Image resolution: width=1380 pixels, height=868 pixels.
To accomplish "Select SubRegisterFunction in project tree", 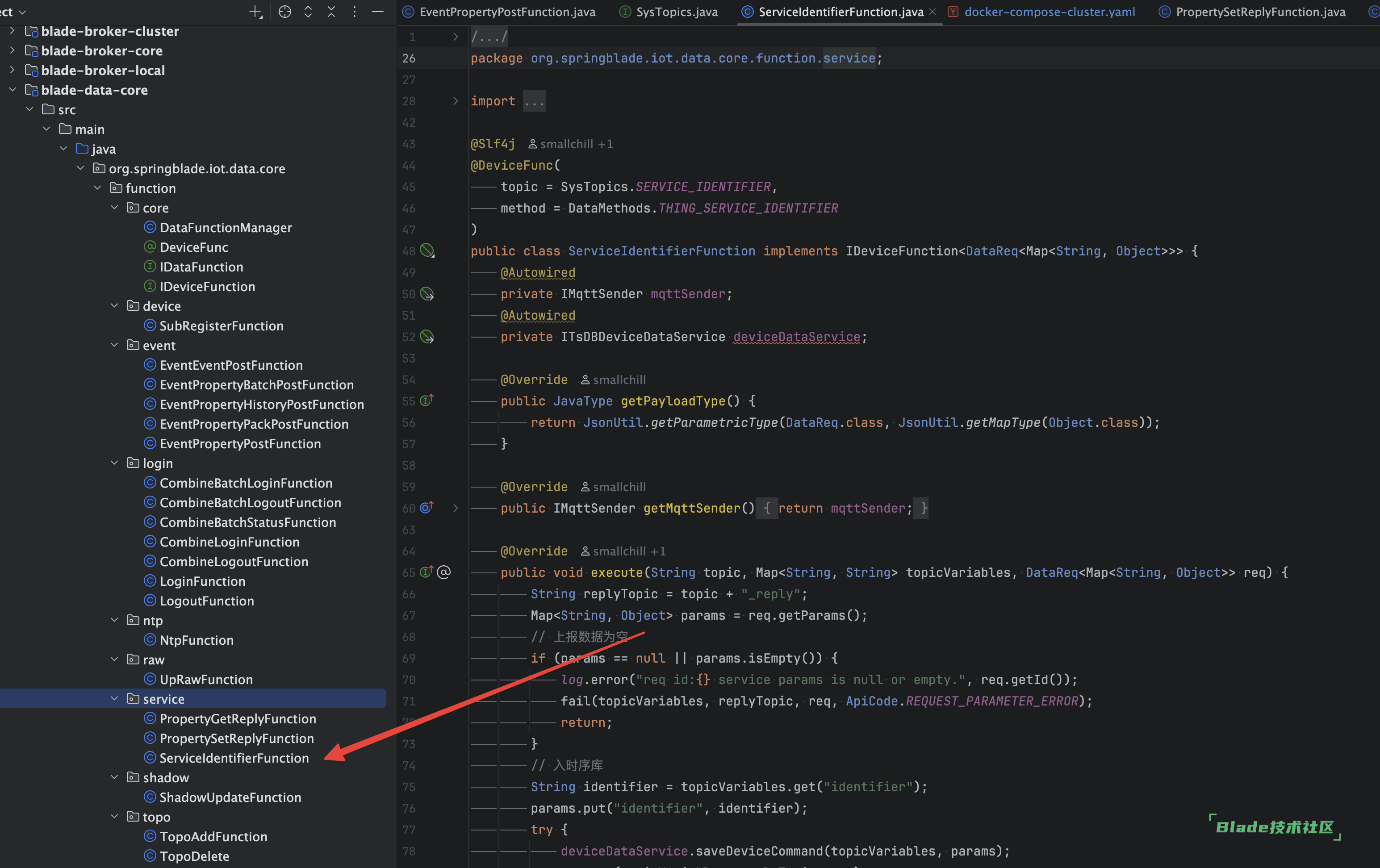I will click(221, 325).
